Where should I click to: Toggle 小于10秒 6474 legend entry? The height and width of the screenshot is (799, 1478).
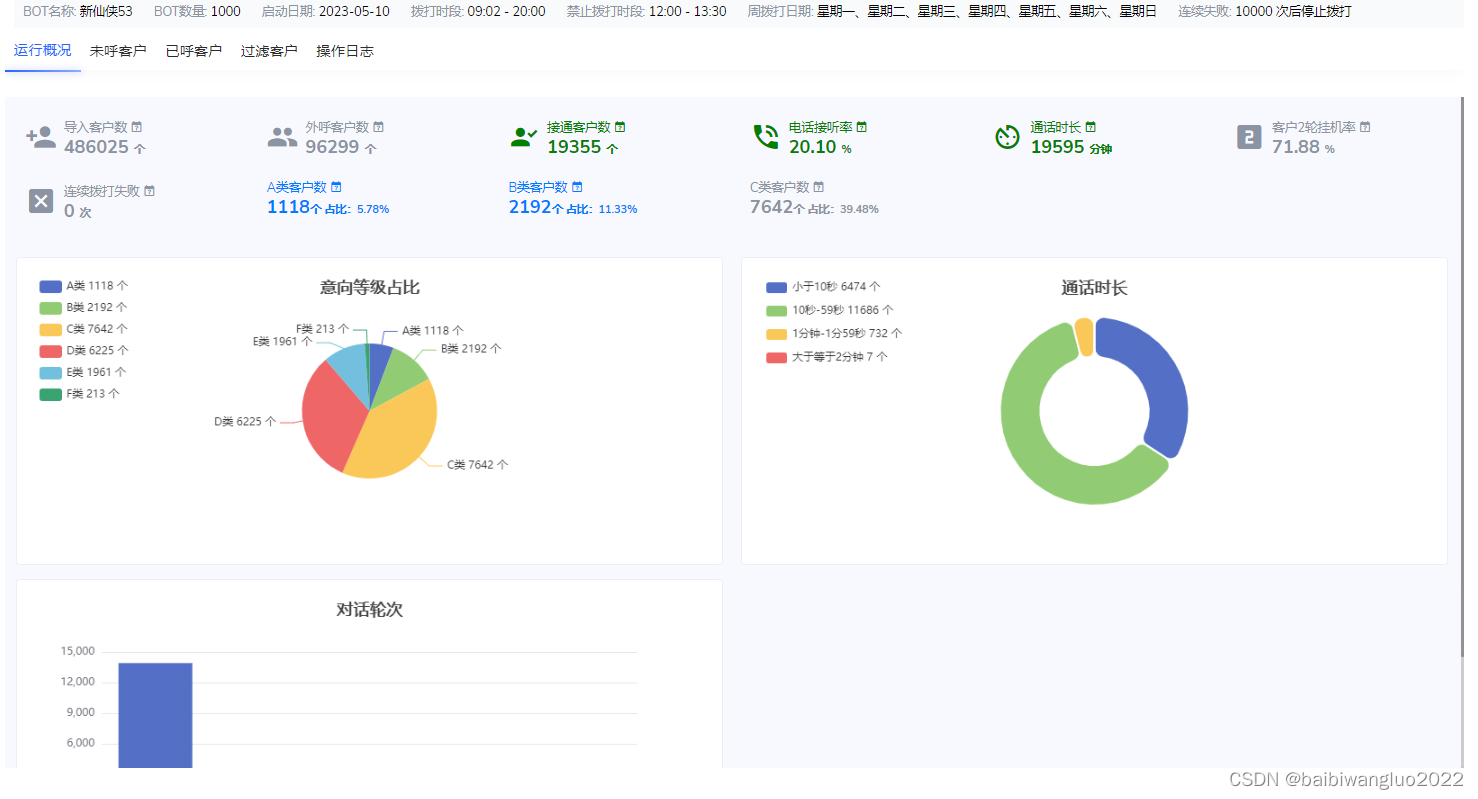click(824, 287)
